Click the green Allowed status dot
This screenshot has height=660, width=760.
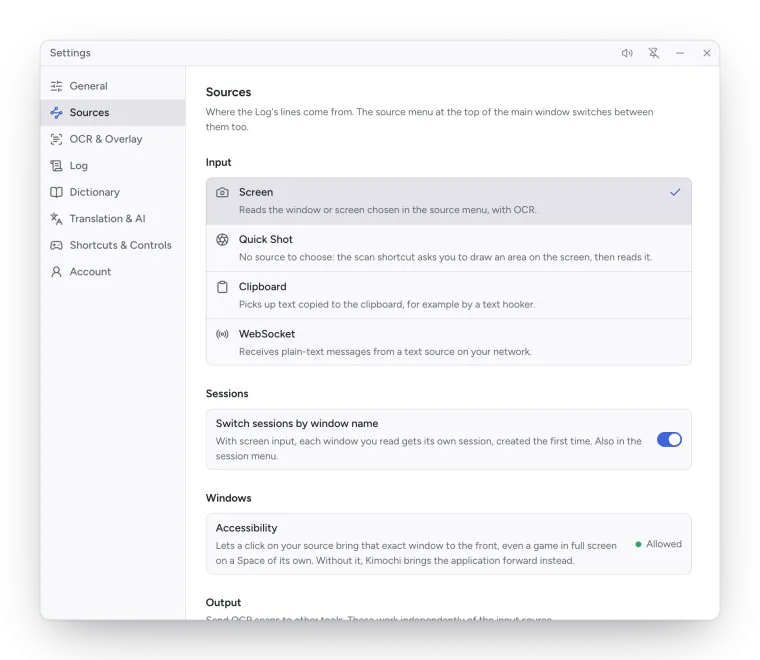(638, 544)
